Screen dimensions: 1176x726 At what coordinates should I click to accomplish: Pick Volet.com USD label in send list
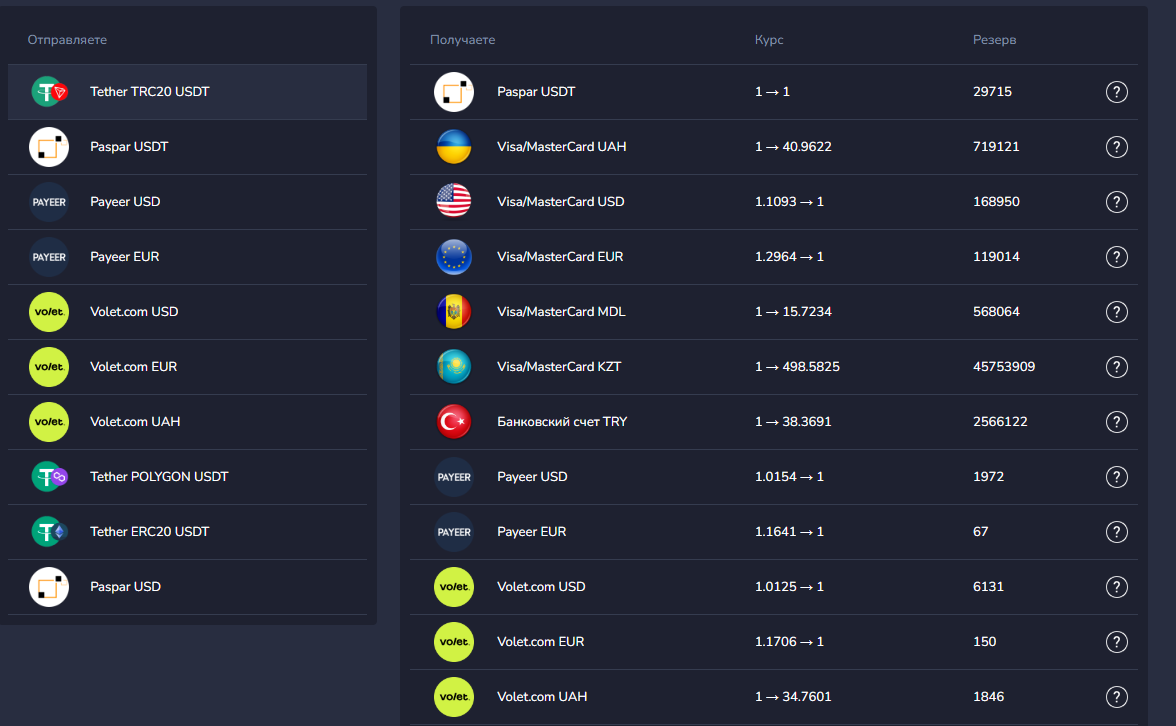[x=134, y=312]
